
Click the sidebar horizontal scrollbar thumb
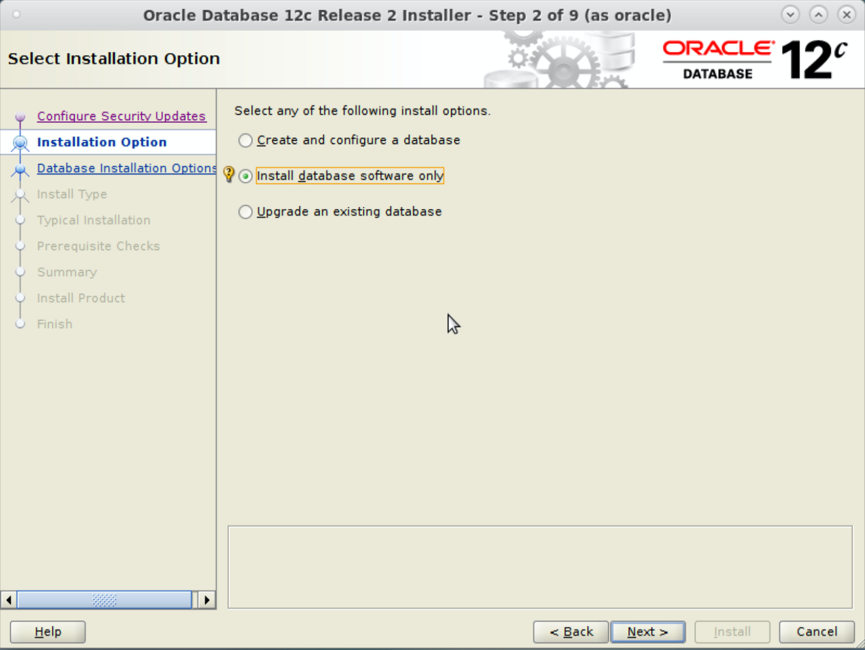104,600
